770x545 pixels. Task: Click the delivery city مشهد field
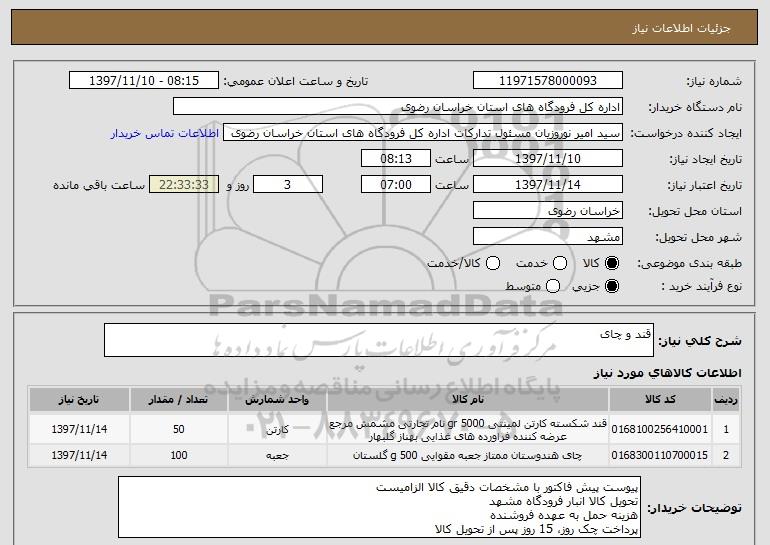(548, 237)
